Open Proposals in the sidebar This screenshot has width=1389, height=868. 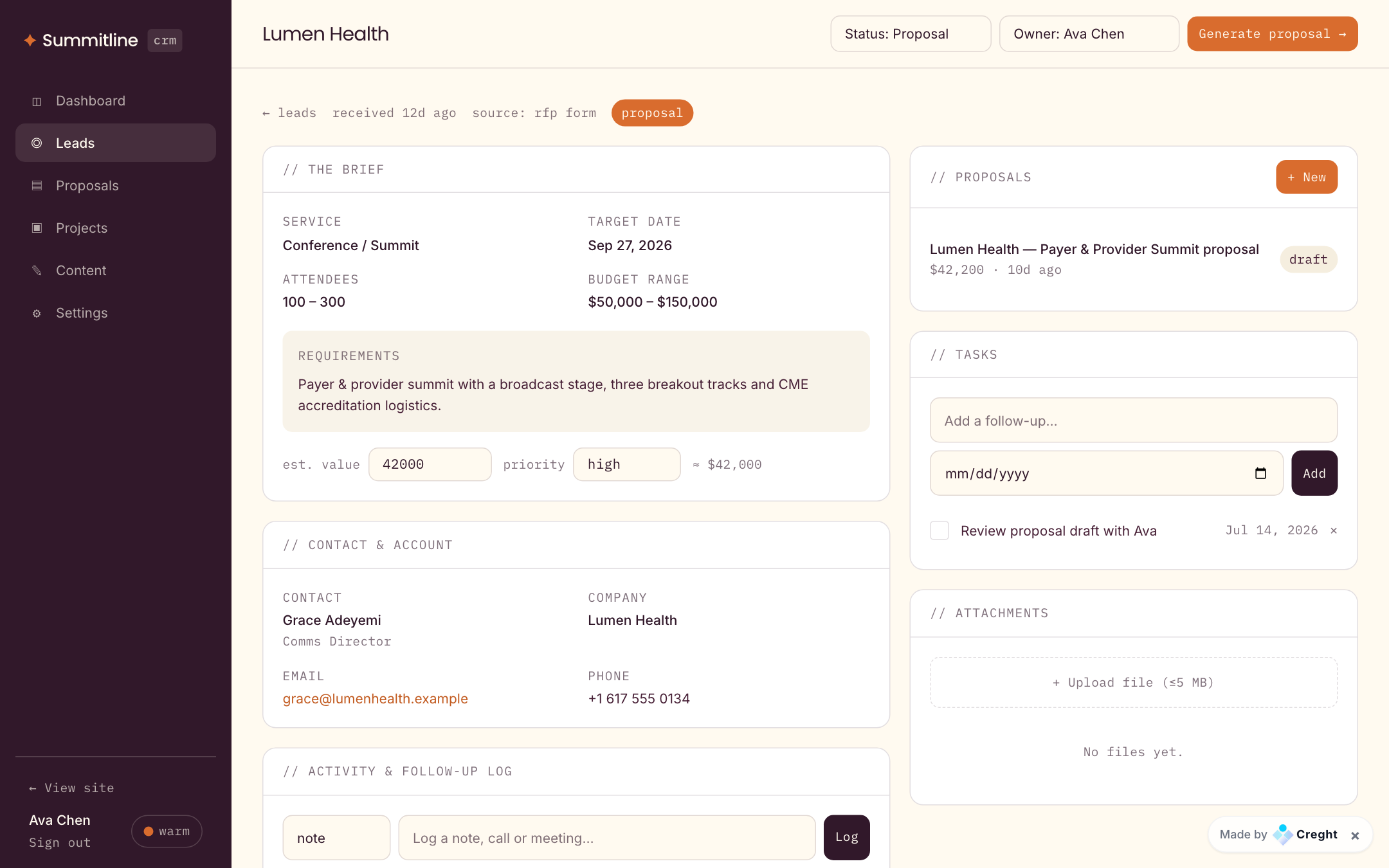[116, 186]
